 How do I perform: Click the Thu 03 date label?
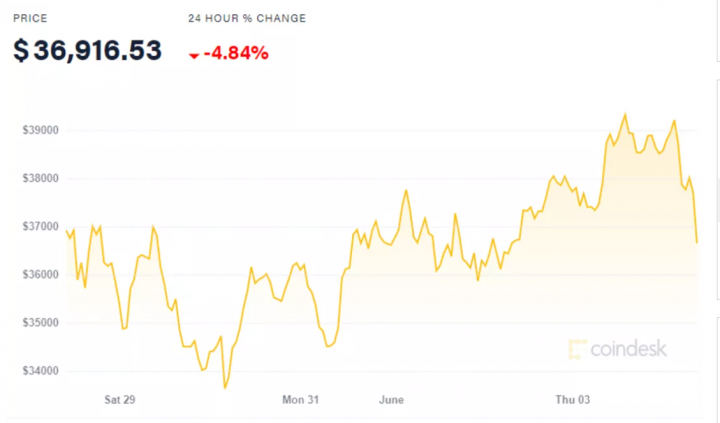pyautogui.click(x=574, y=400)
